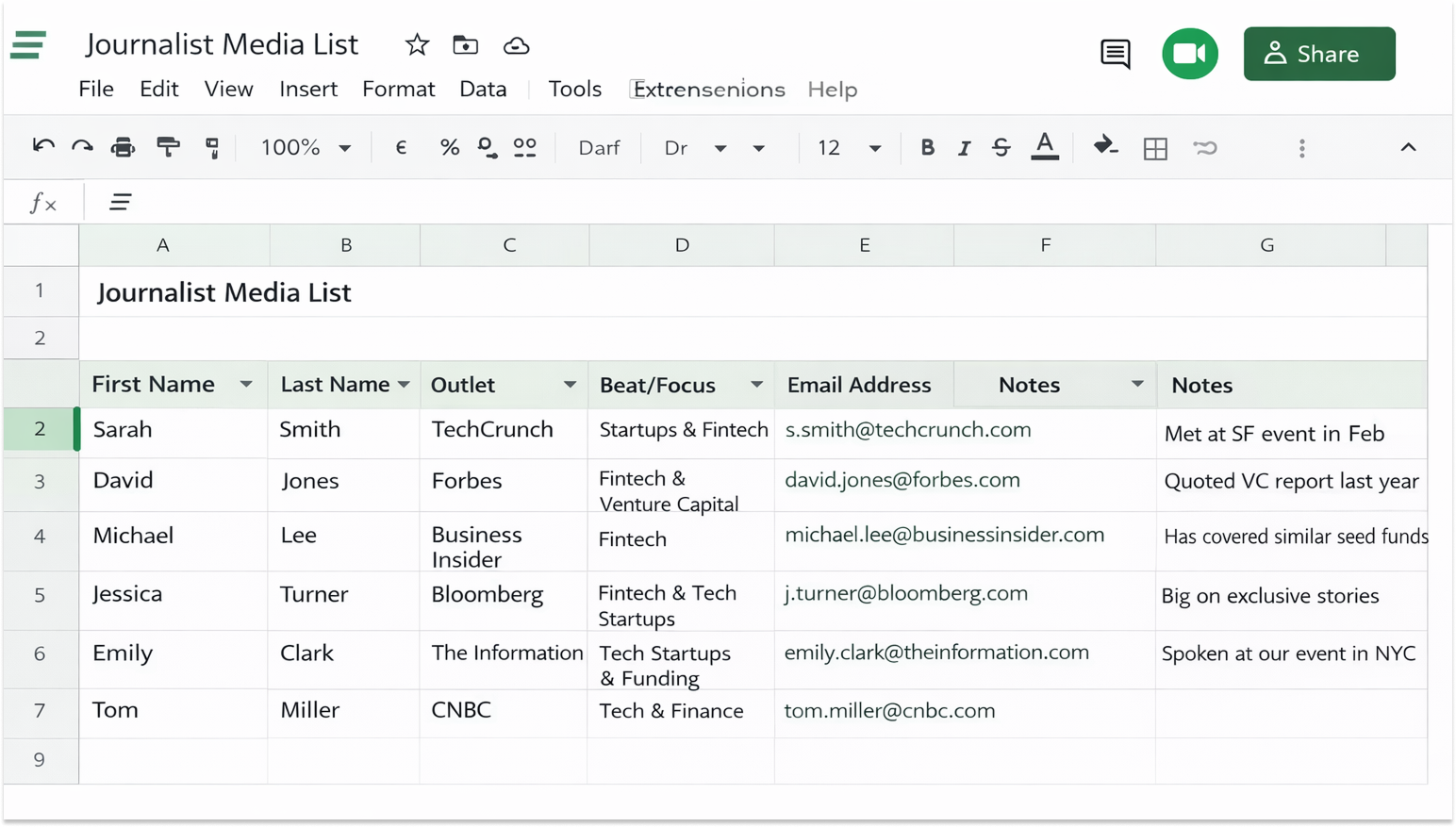Open the Data menu

coord(483,89)
